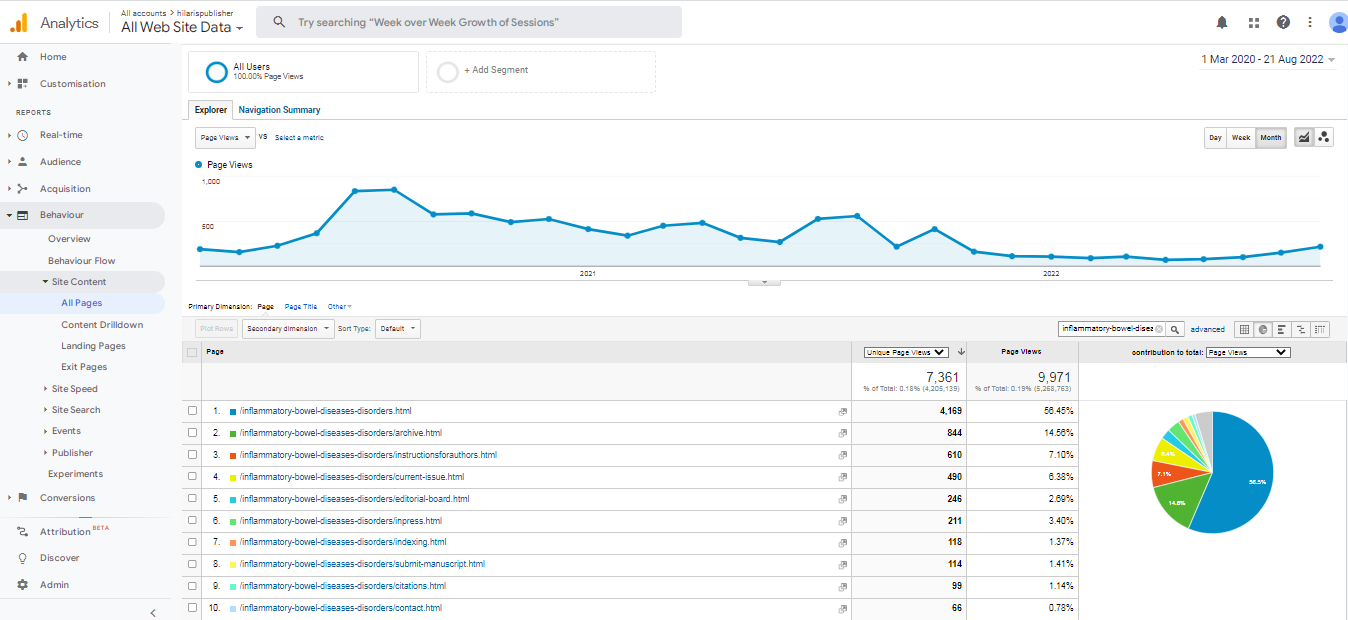Image resolution: width=1348 pixels, height=620 pixels.
Task: Click the advanced filter link
Action: point(1207,329)
